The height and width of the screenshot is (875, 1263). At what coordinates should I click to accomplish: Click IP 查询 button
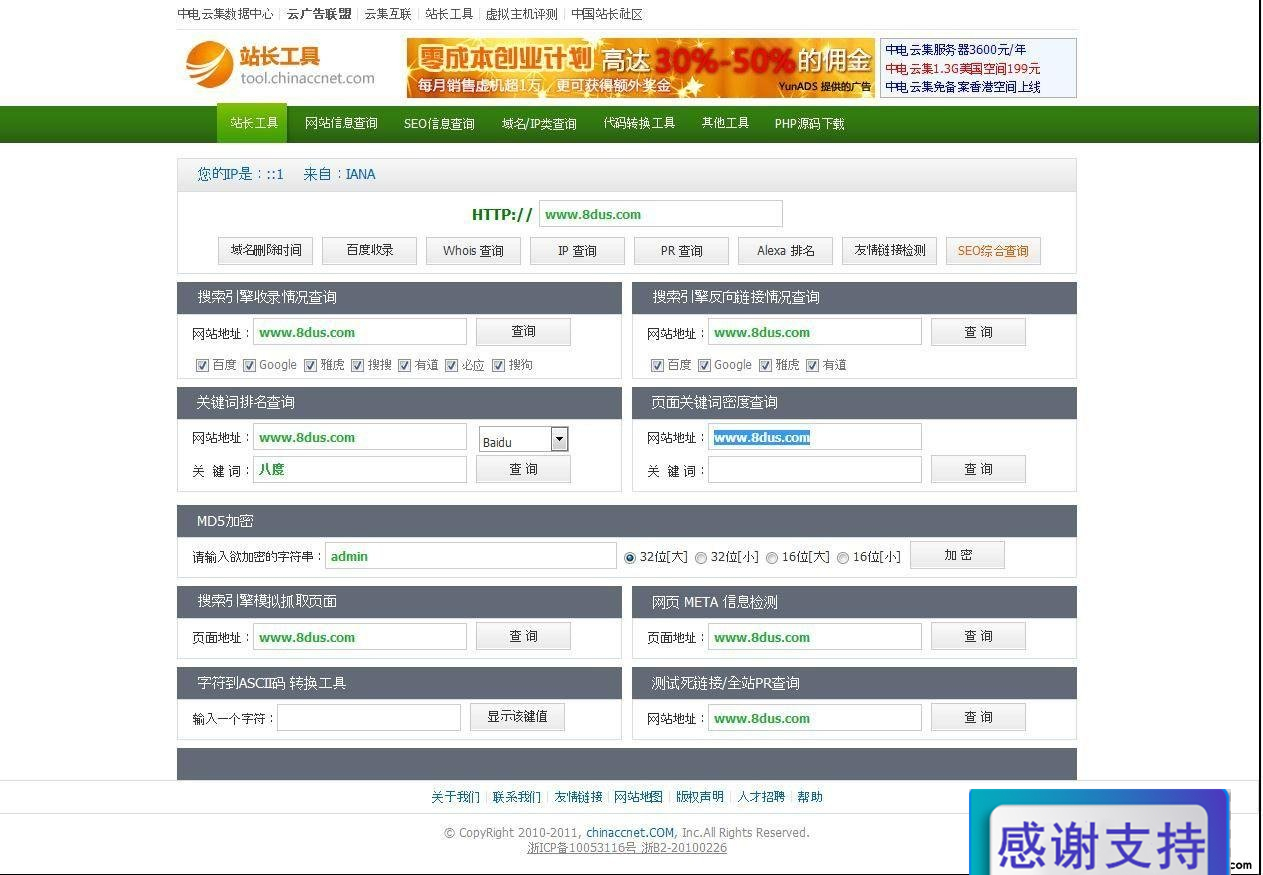(577, 251)
